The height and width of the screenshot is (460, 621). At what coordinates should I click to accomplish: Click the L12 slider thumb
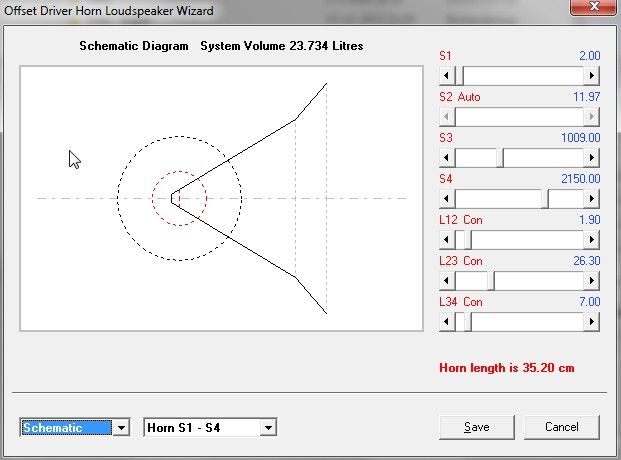click(467, 239)
